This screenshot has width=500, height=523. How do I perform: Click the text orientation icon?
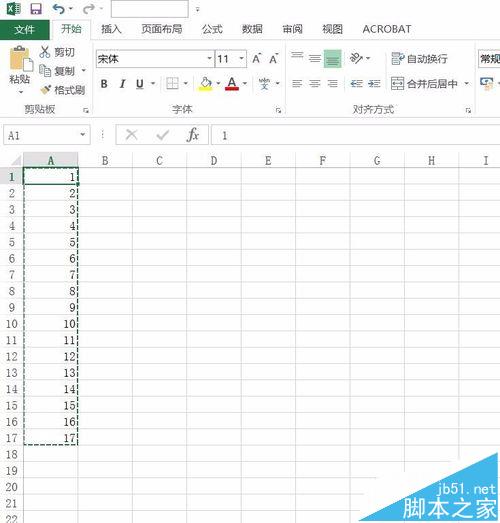coord(356,58)
